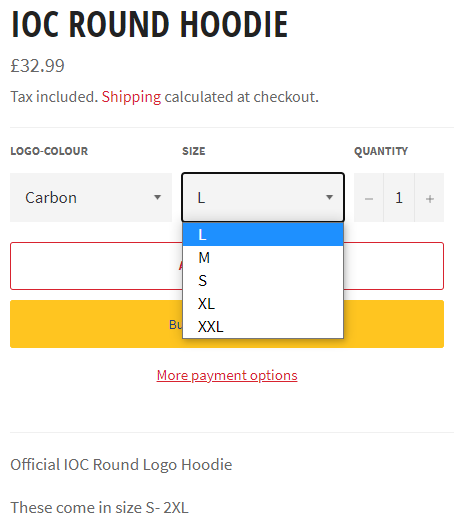Open the Shipping policy link
Image resolution: width=458 pixels, height=524 pixels.
pyautogui.click(x=131, y=97)
